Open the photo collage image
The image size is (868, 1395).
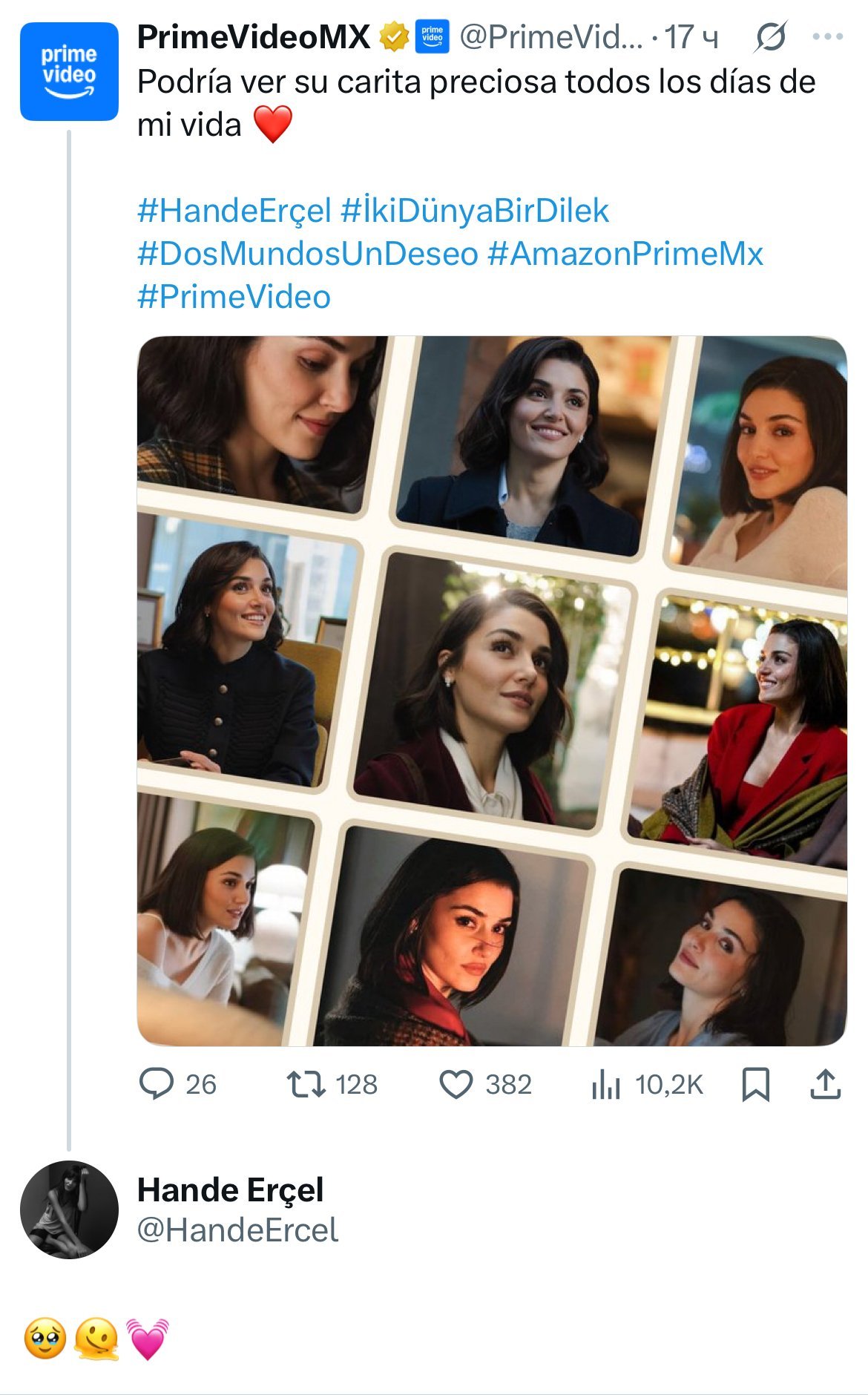492,691
